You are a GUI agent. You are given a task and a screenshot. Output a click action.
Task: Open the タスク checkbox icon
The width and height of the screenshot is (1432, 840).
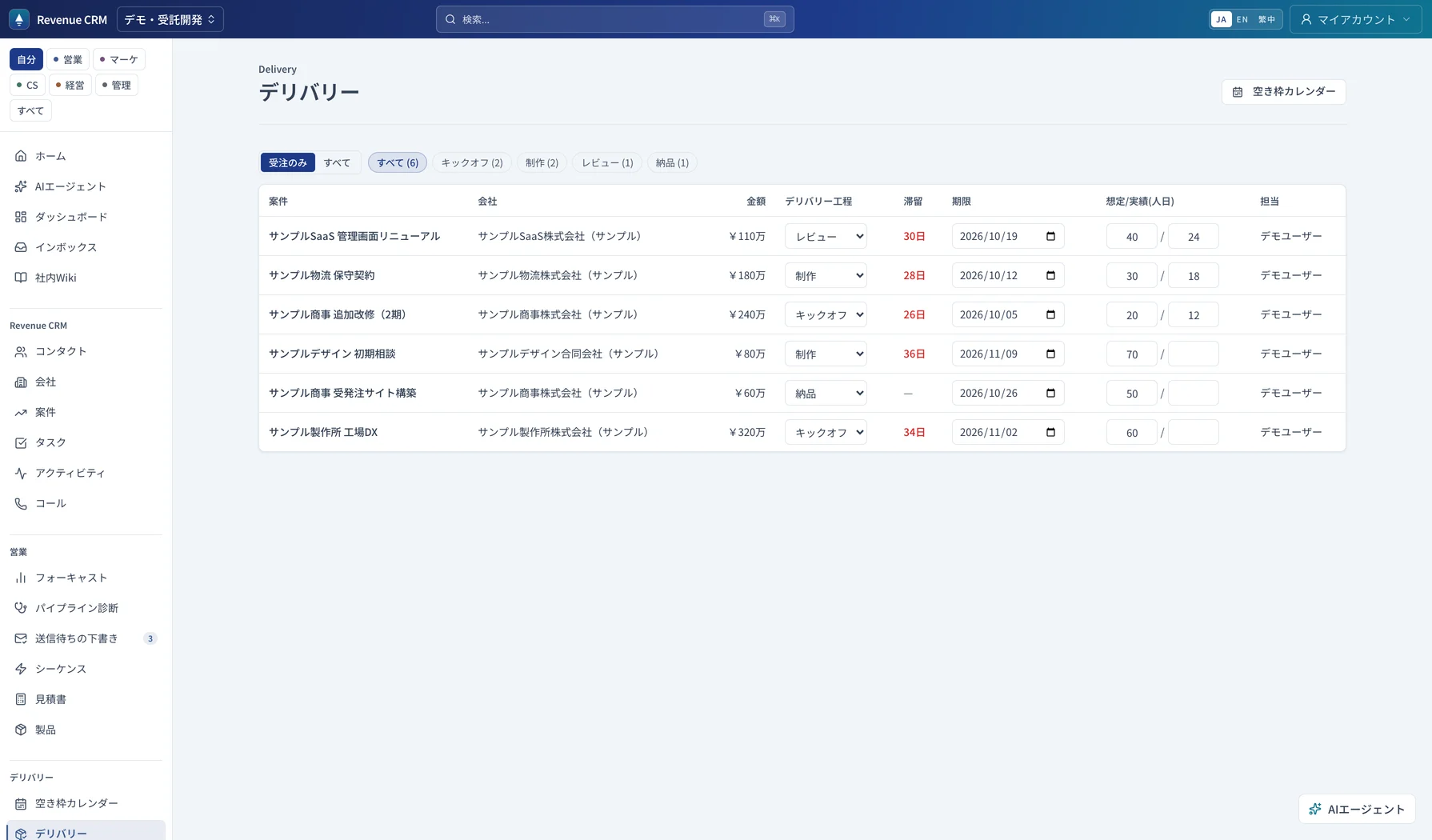point(21,442)
